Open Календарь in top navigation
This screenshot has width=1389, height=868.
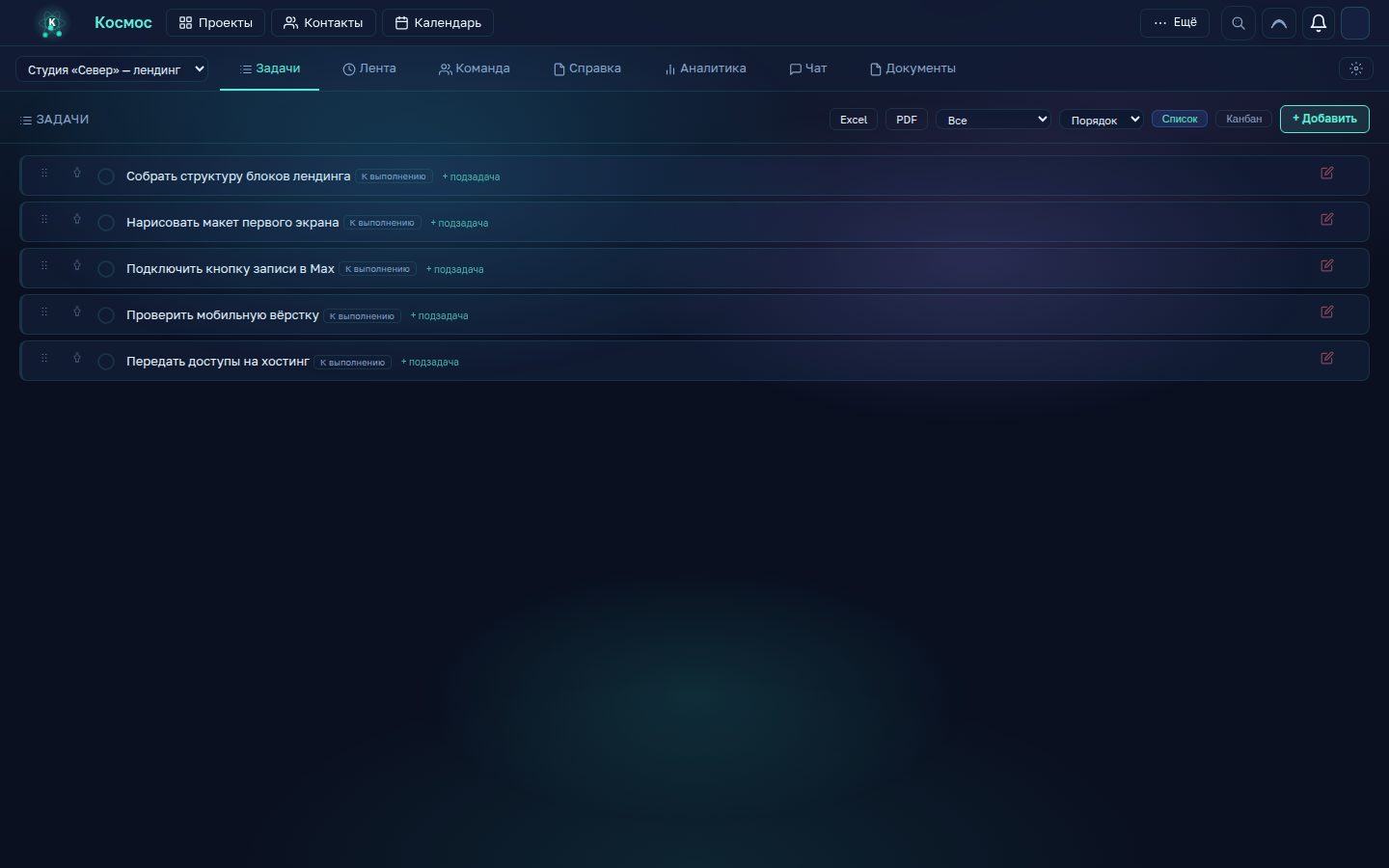[x=438, y=23]
